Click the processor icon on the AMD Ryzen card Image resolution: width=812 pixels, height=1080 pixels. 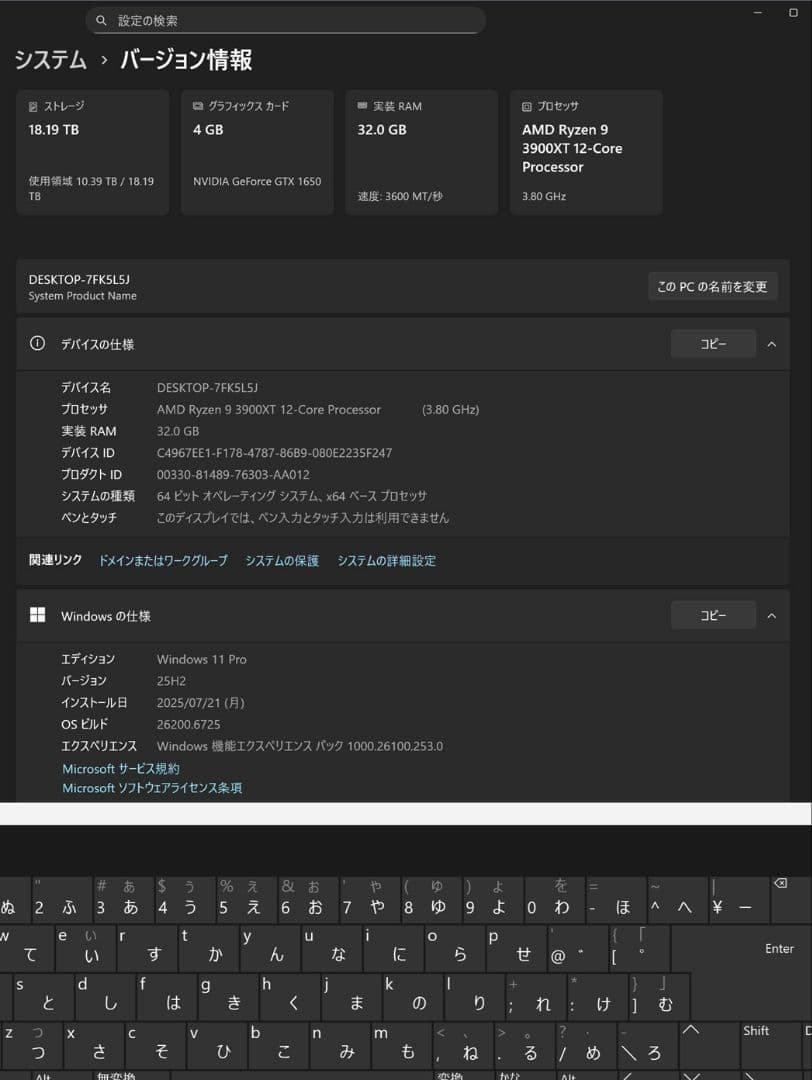pos(525,106)
